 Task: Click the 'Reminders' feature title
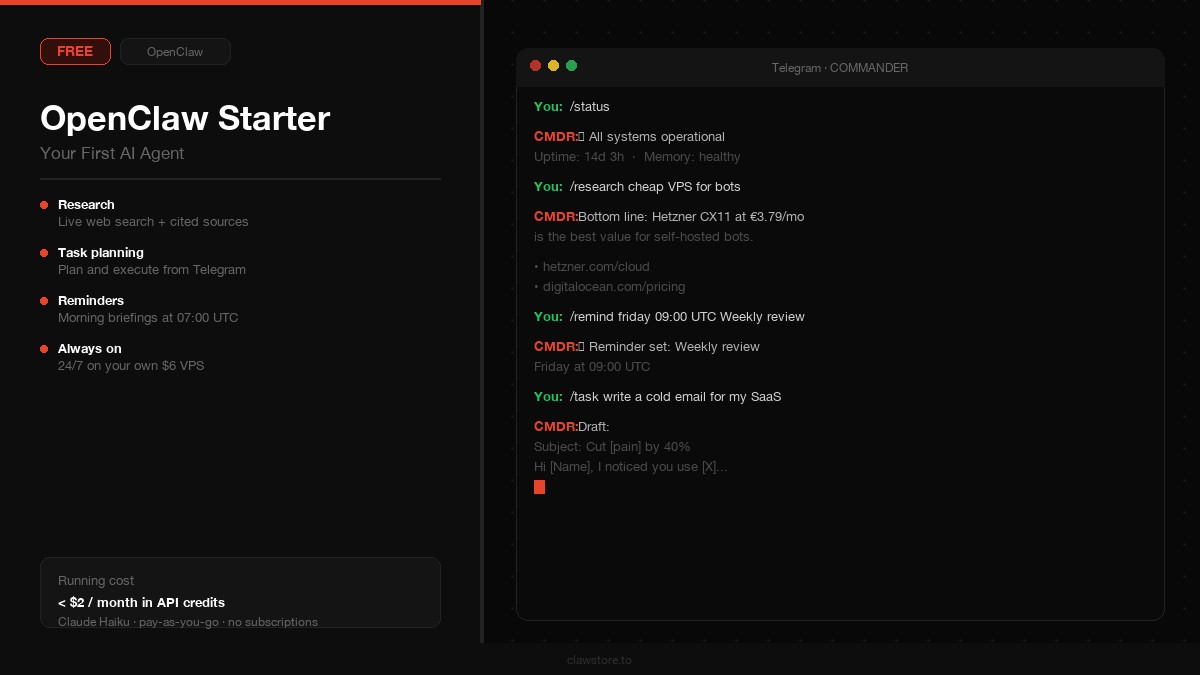[x=91, y=300]
